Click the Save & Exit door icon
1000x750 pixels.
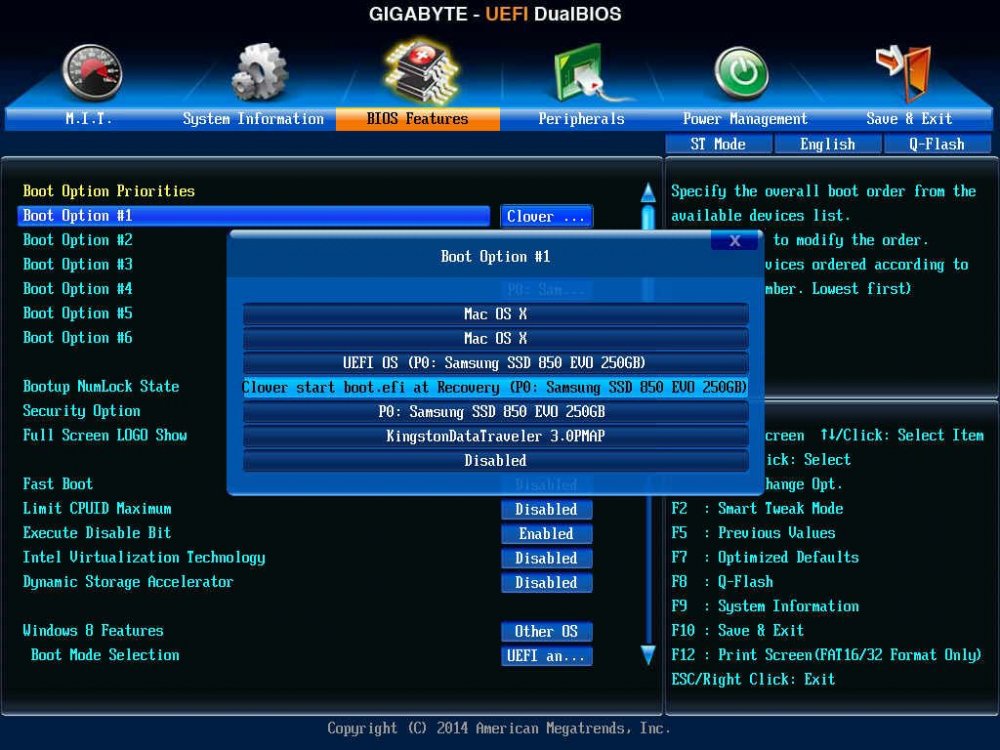(906, 73)
